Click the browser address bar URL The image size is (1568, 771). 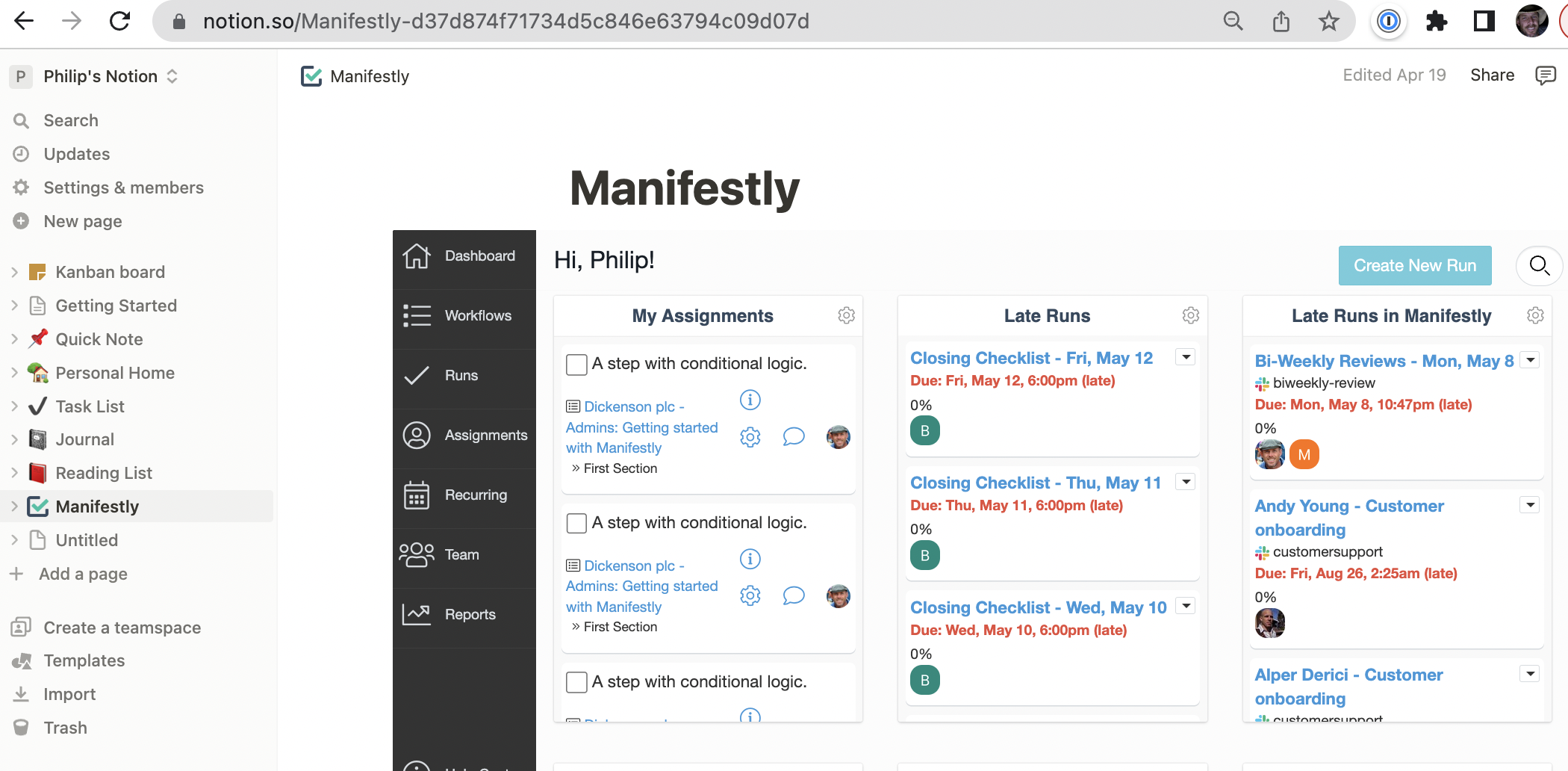pos(505,21)
